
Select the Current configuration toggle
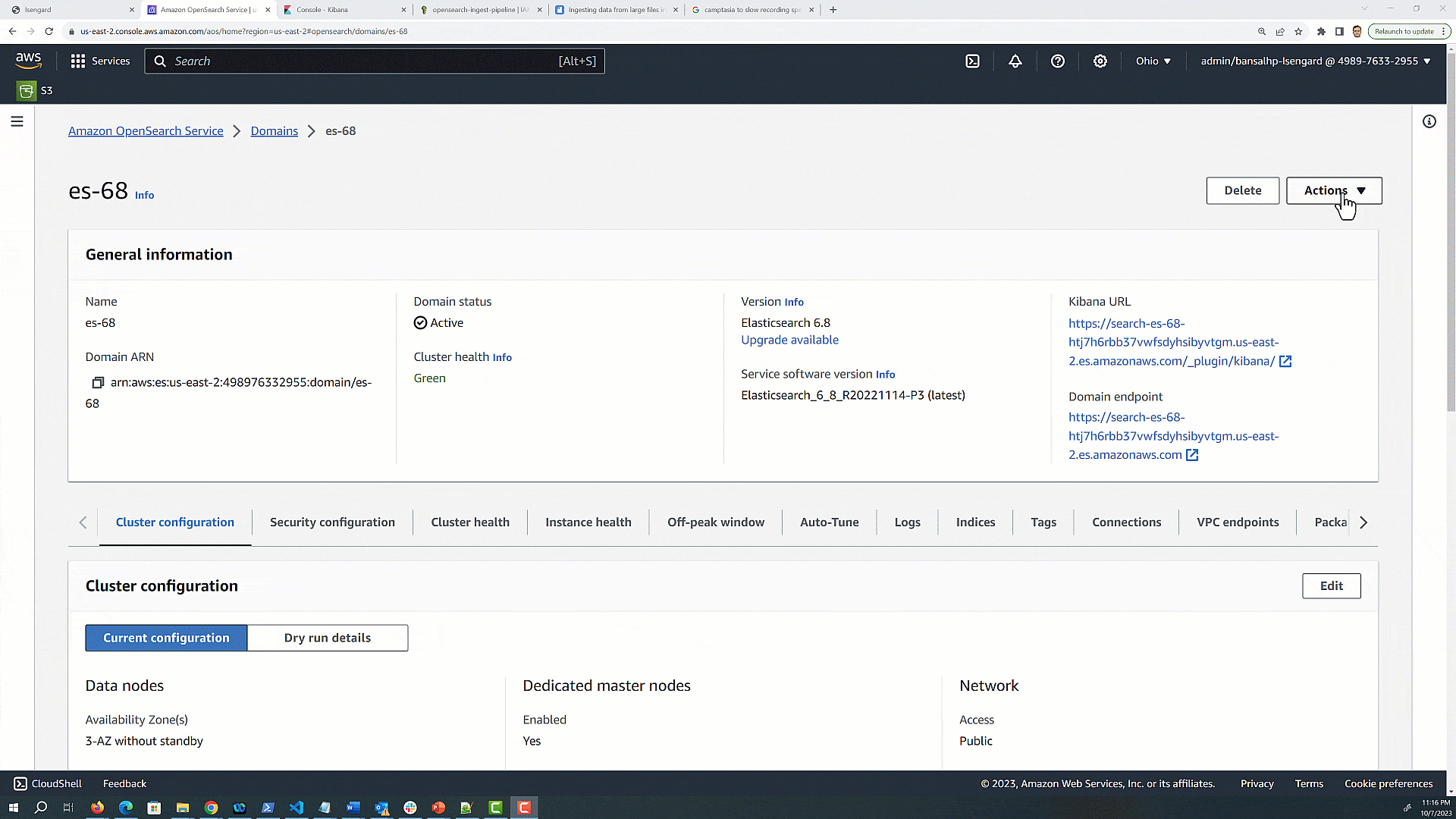166,638
